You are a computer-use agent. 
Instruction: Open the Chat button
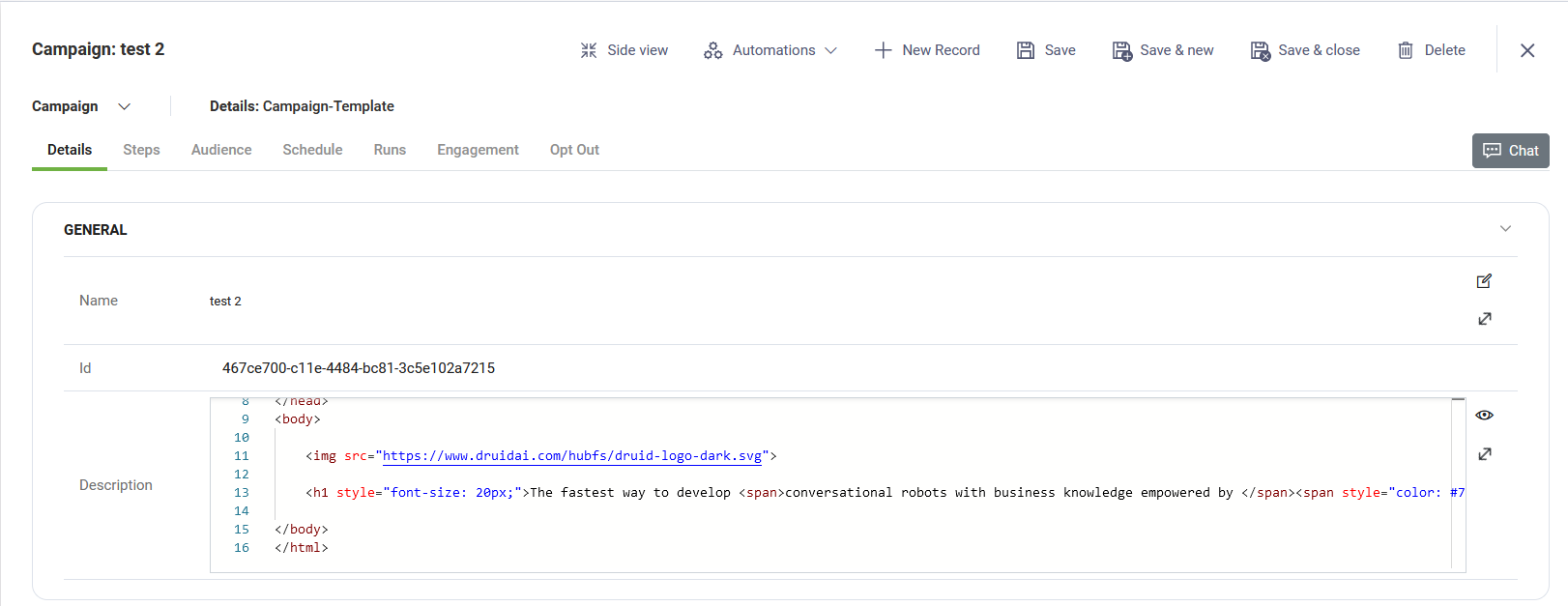pyautogui.click(x=1510, y=151)
